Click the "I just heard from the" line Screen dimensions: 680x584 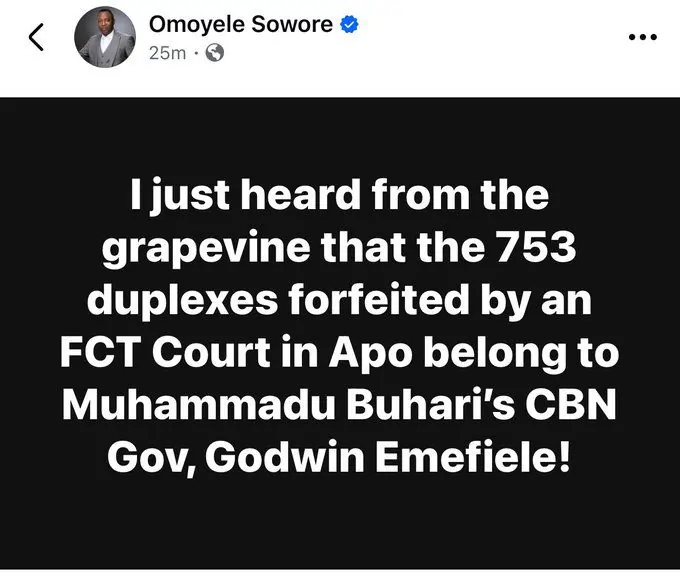point(340,195)
